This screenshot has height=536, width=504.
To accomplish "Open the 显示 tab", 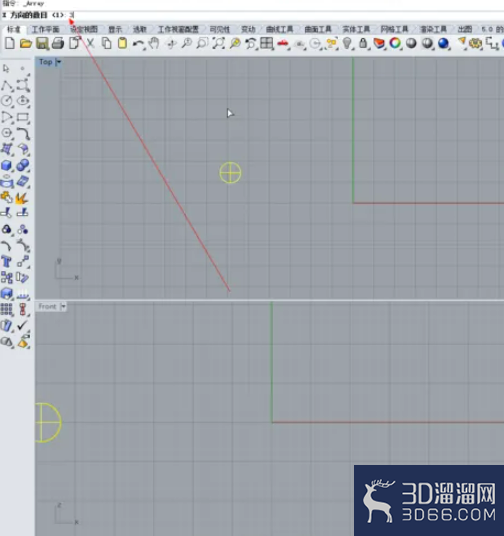I will 115,29.
